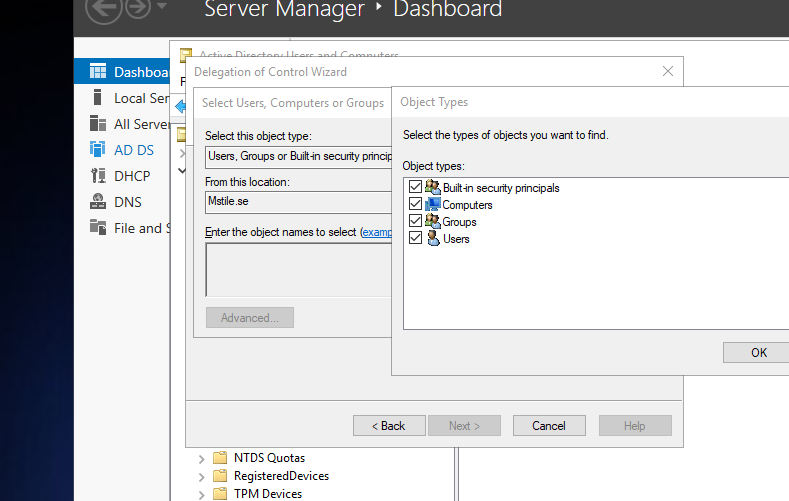The image size is (789, 501).
Task: Click the RegisteredDevices folder icon
Action: pyautogui.click(x=220, y=476)
